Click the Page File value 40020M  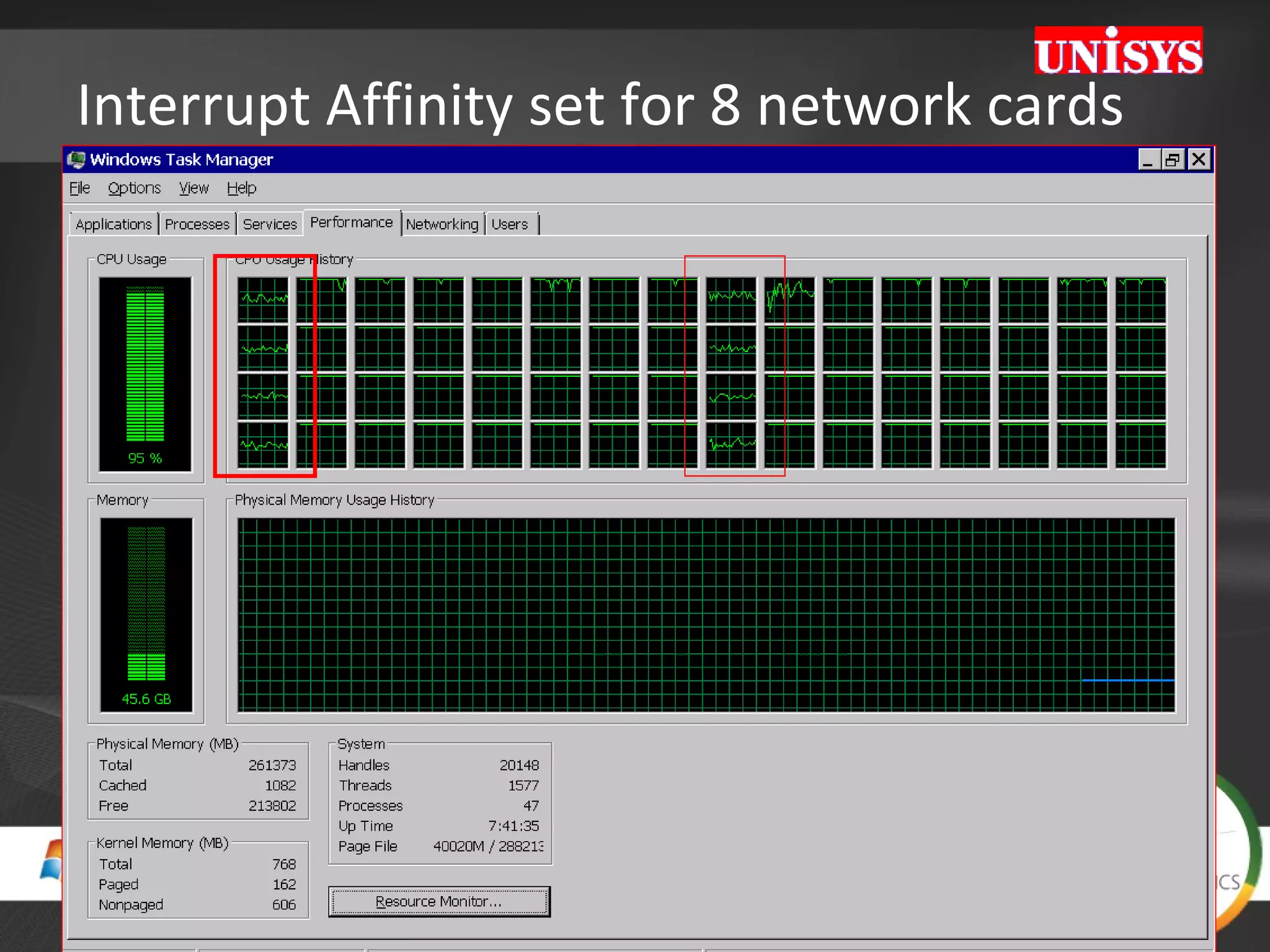[458, 847]
